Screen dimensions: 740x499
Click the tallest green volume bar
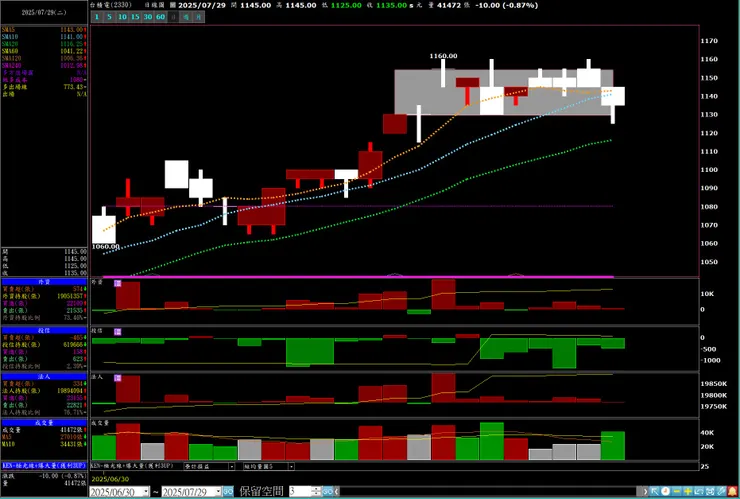coord(492,441)
